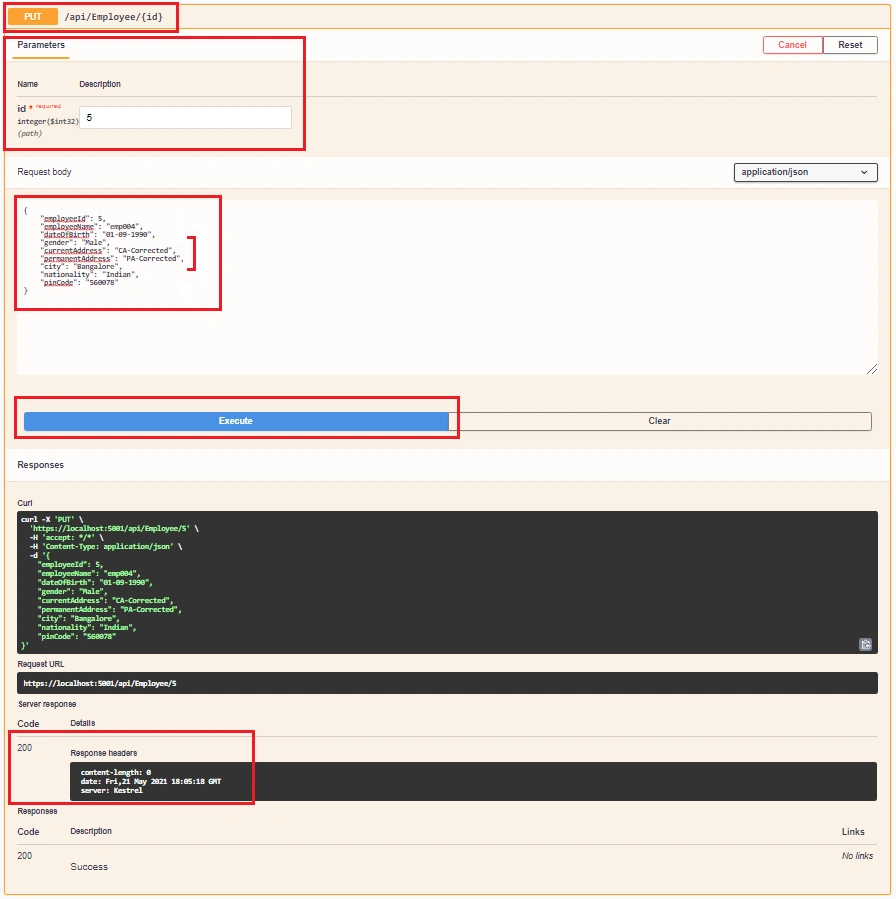This screenshot has width=896, height=899.
Task: Reset the request parameters
Action: coord(850,45)
